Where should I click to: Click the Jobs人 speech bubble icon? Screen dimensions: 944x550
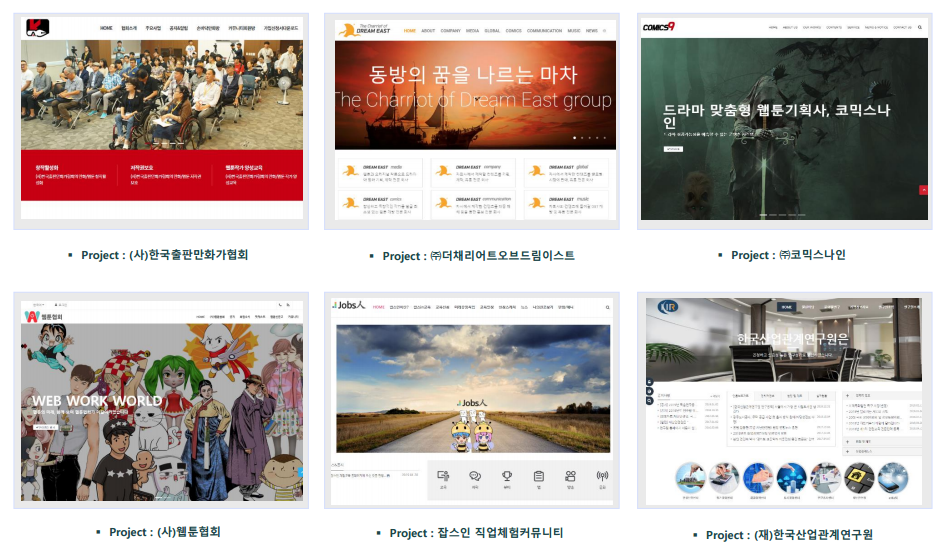(x=475, y=476)
